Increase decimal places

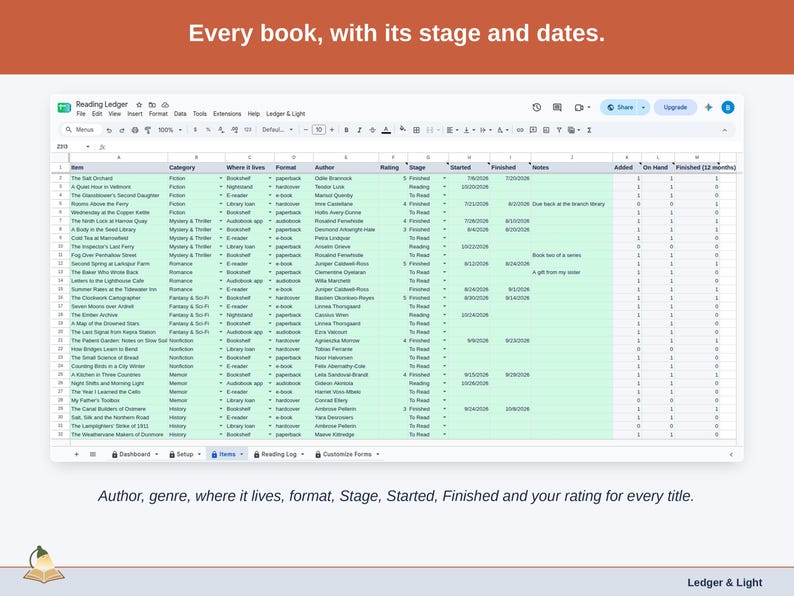pos(234,130)
